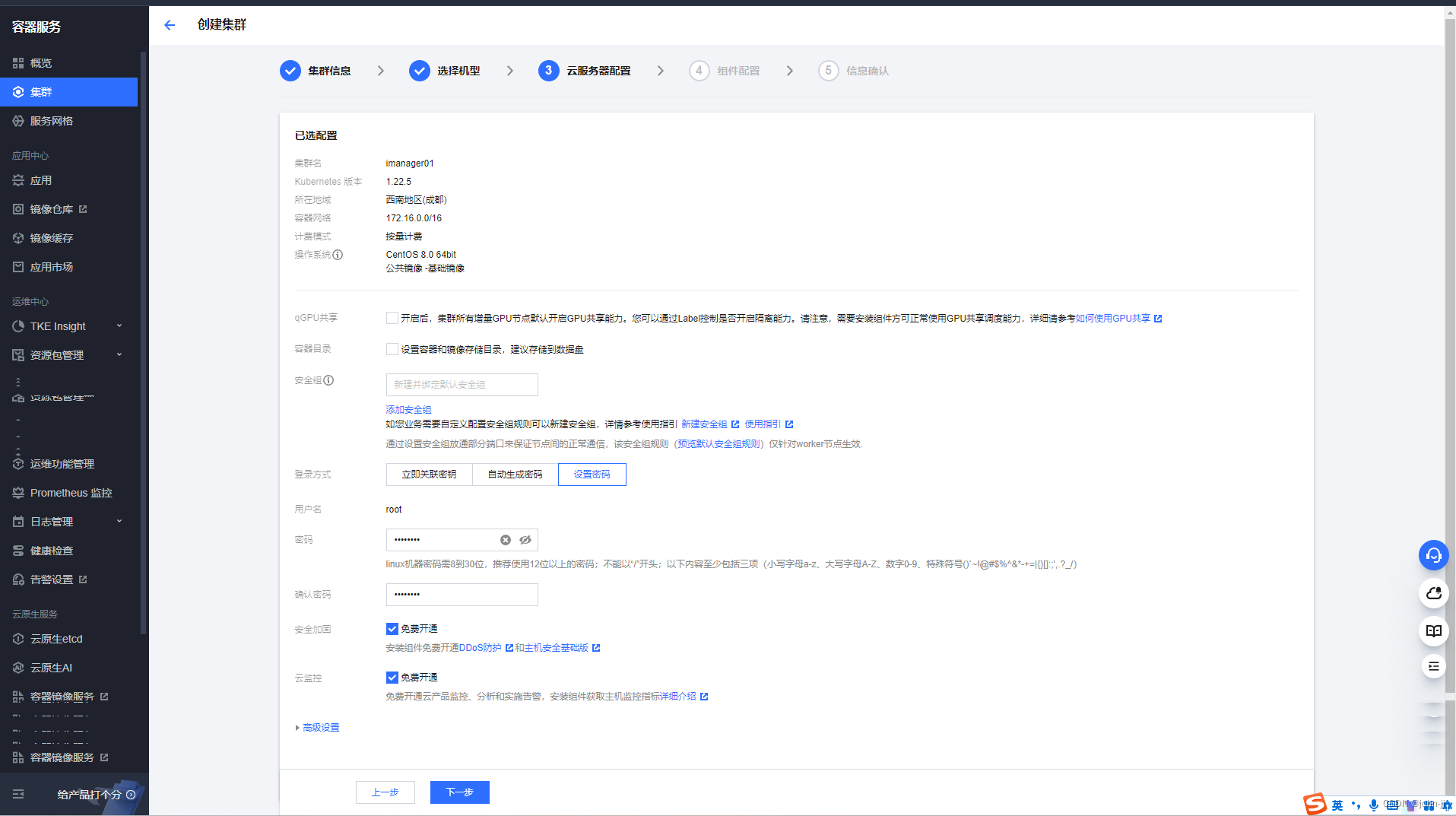This screenshot has width=1456, height=816.
Task: Click the info icon next to 操作系统
Action: [x=338, y=255]
